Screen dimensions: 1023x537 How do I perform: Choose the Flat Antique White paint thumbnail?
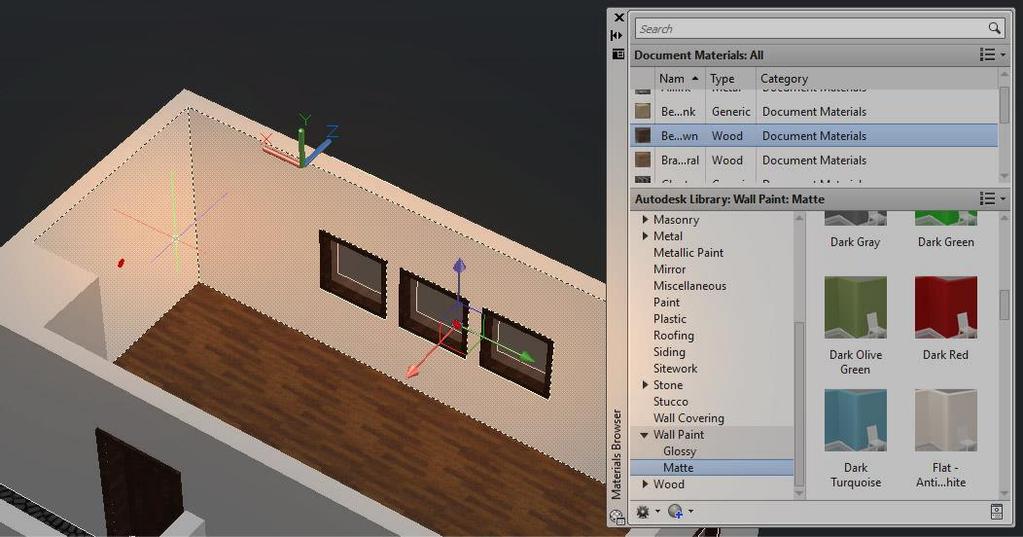tap(945, 420)
